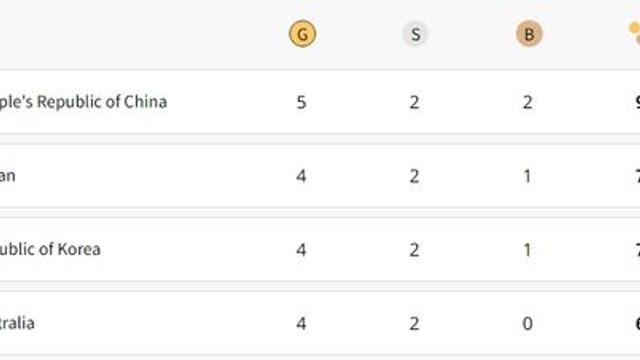
Task: Click the bronze medal B icon
Action: coord(529,34)
